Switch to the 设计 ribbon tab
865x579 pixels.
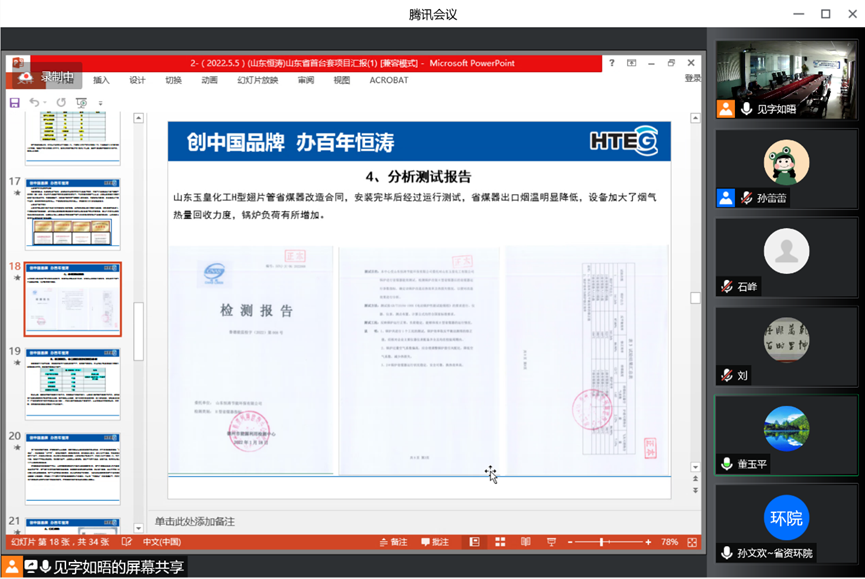click(x=136, y=79)
